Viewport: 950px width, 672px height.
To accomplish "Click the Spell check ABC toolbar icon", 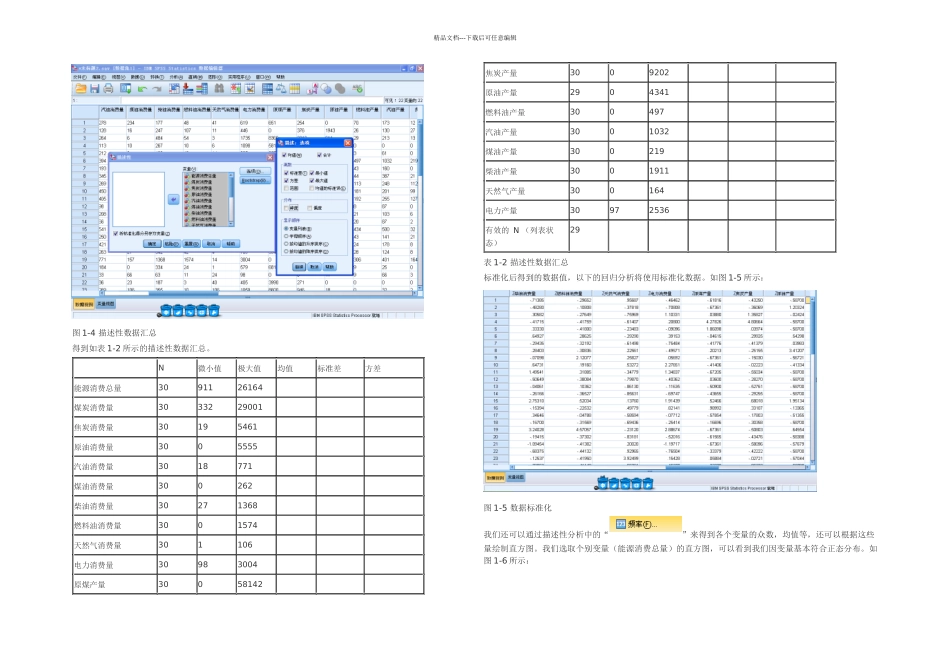I will coord(357,88).
